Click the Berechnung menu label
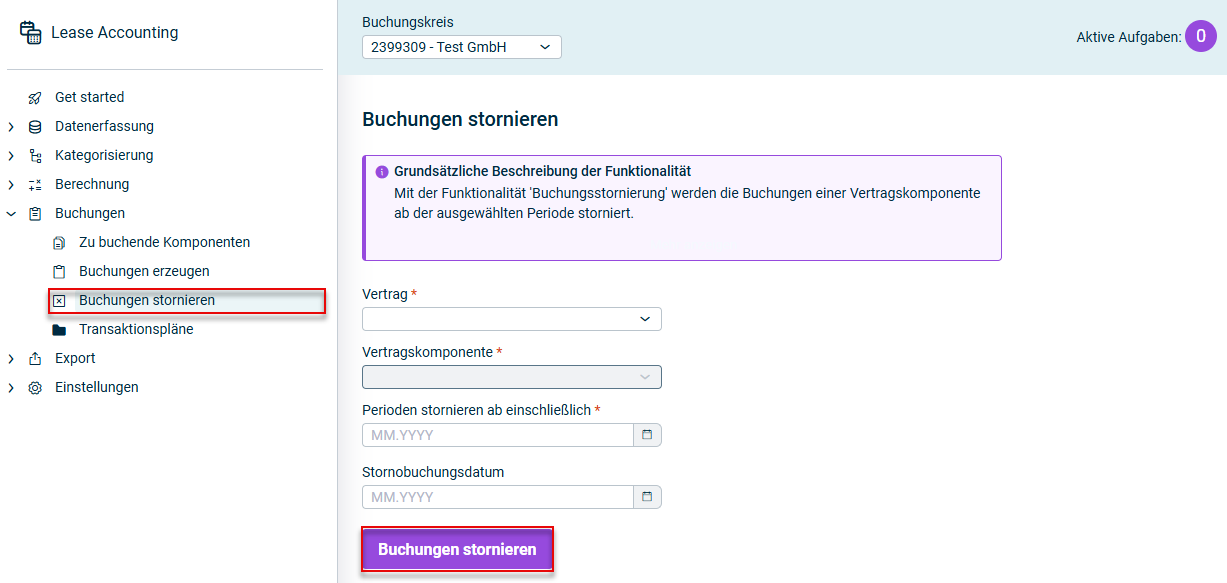 92,184
